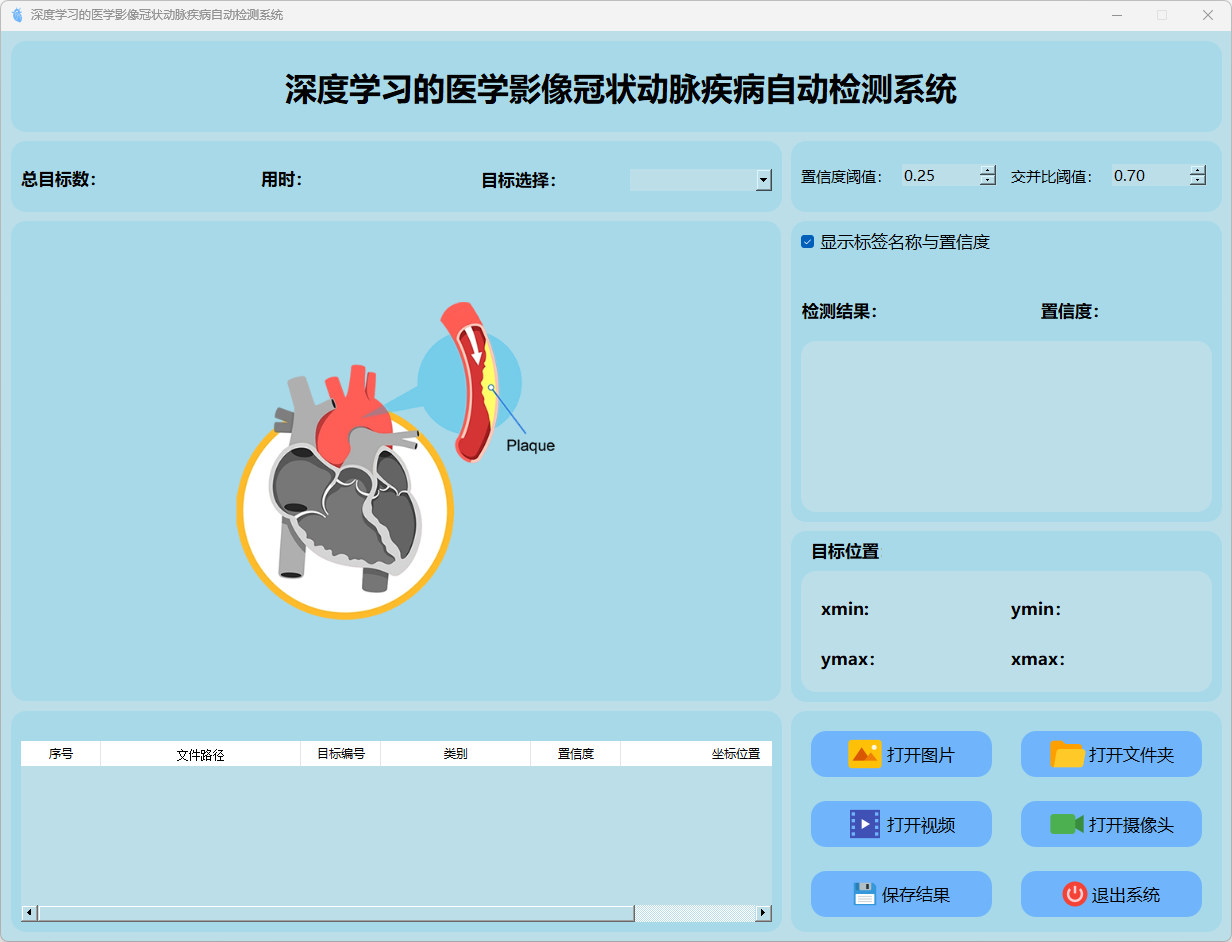Click the red power icon for 退出系统
The width and height of the screenshot is (1232, 942).
(1074, 894)
